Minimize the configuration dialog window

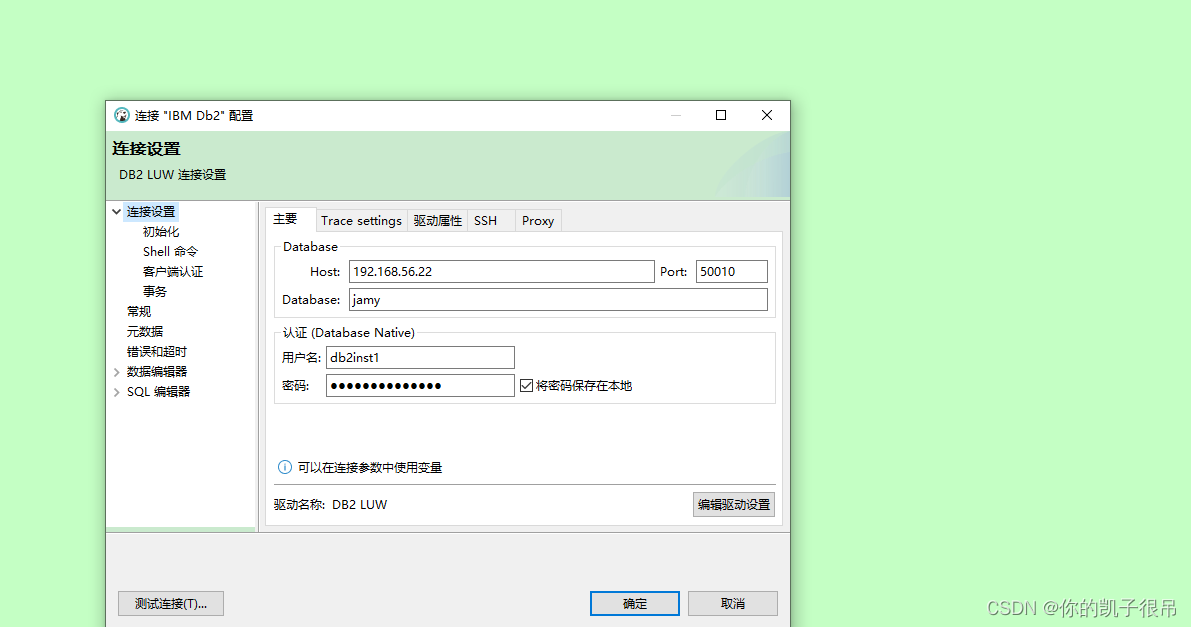click(676, 115)
